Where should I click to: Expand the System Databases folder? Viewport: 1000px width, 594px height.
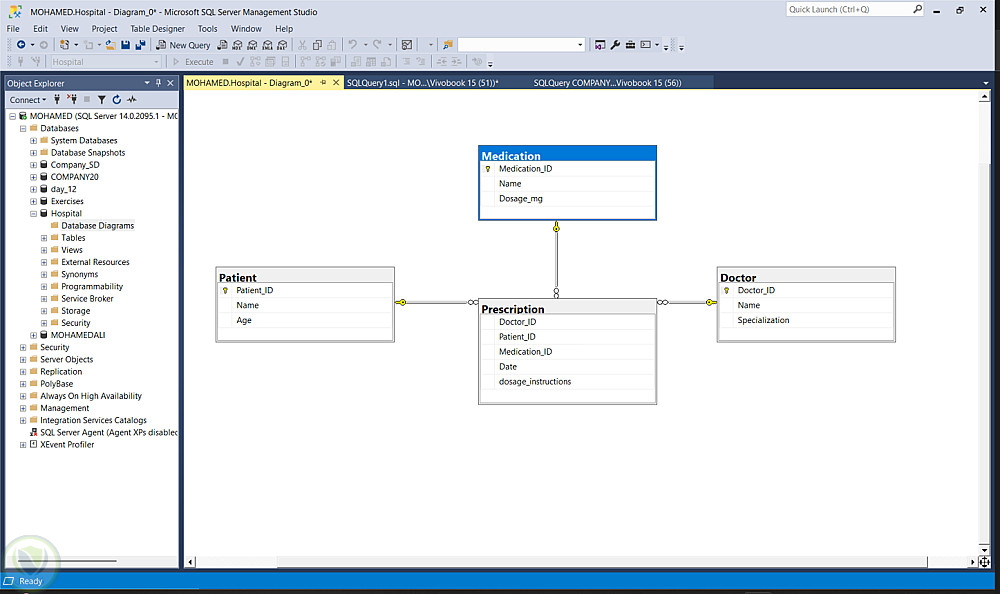click(33, 141)
